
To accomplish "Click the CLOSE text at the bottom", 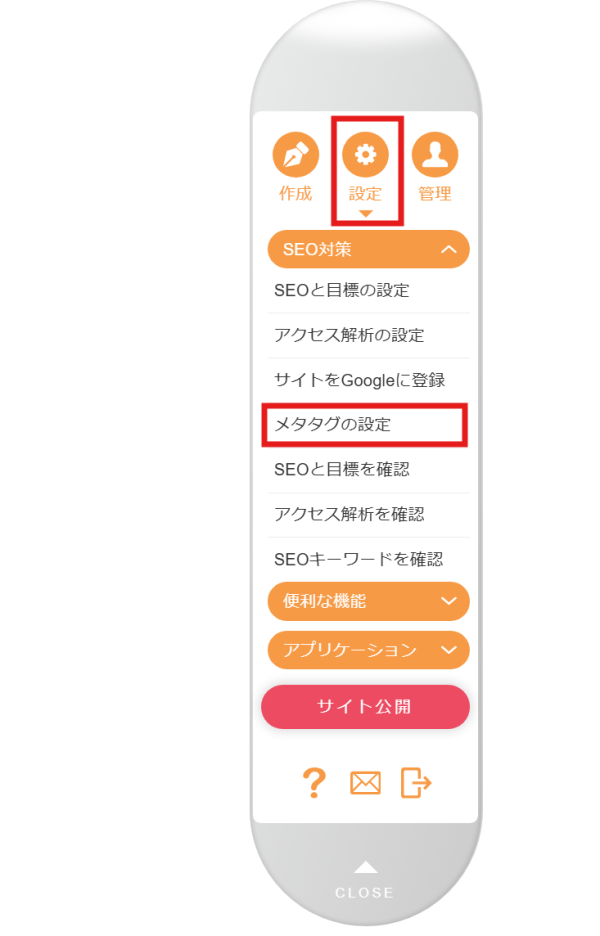I will pyautogui.click(x=365, y=892).
